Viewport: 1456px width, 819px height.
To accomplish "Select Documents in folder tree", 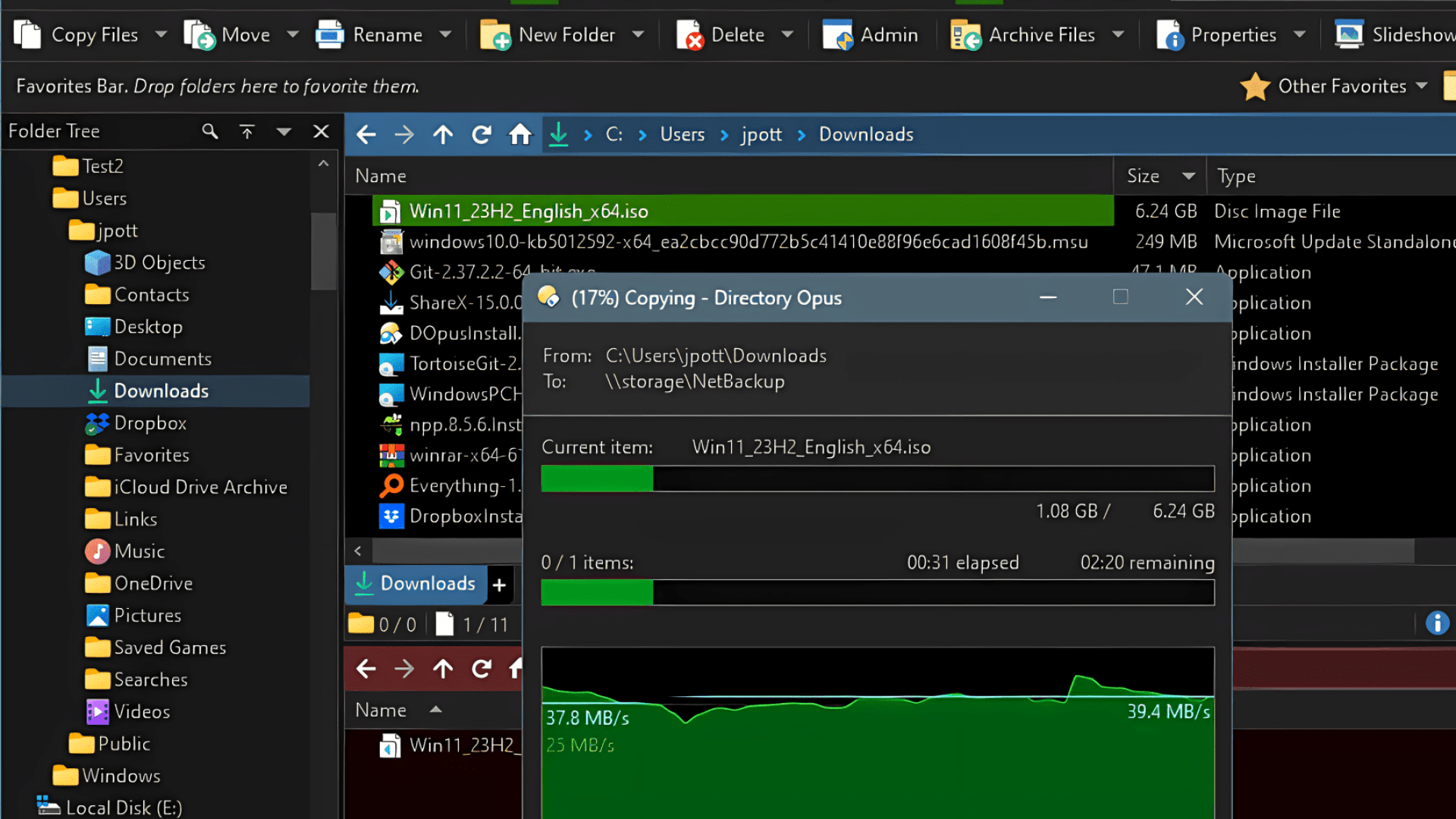I will coord(149,359).
